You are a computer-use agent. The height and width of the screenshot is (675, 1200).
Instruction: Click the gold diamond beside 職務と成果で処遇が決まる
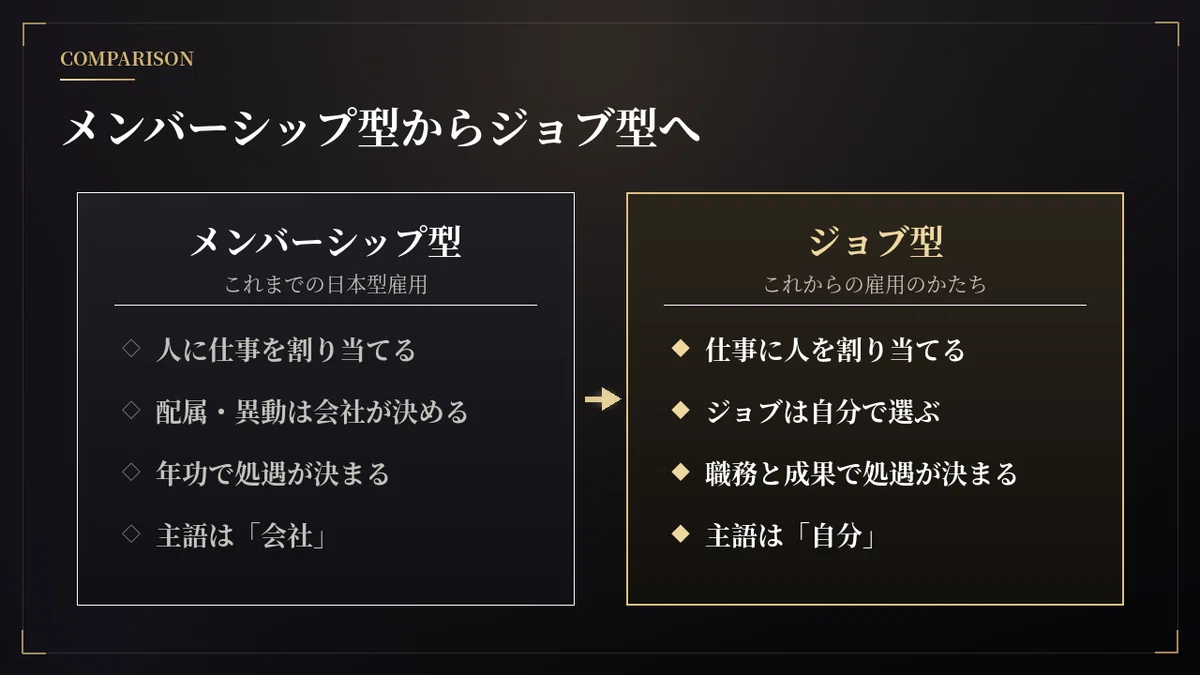pyautogui.click(x=681, y=472)
